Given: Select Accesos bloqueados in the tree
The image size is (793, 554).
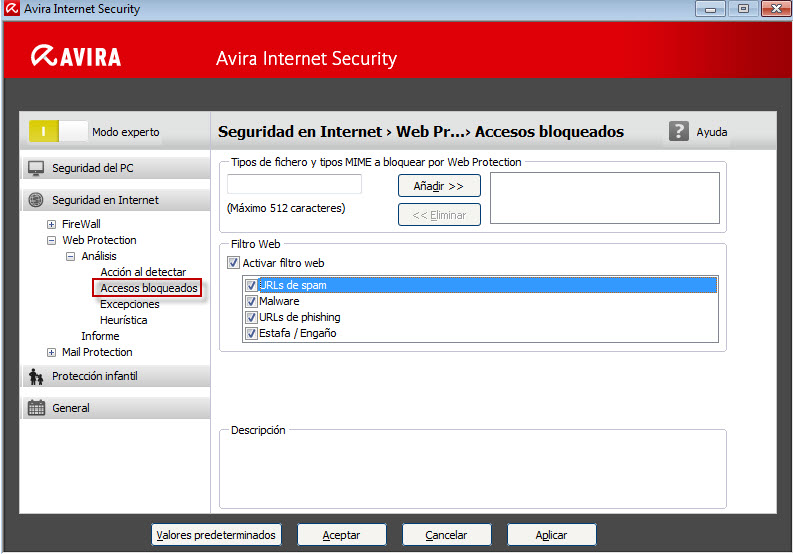Looking at the screenshot, I should pos(149,288).
